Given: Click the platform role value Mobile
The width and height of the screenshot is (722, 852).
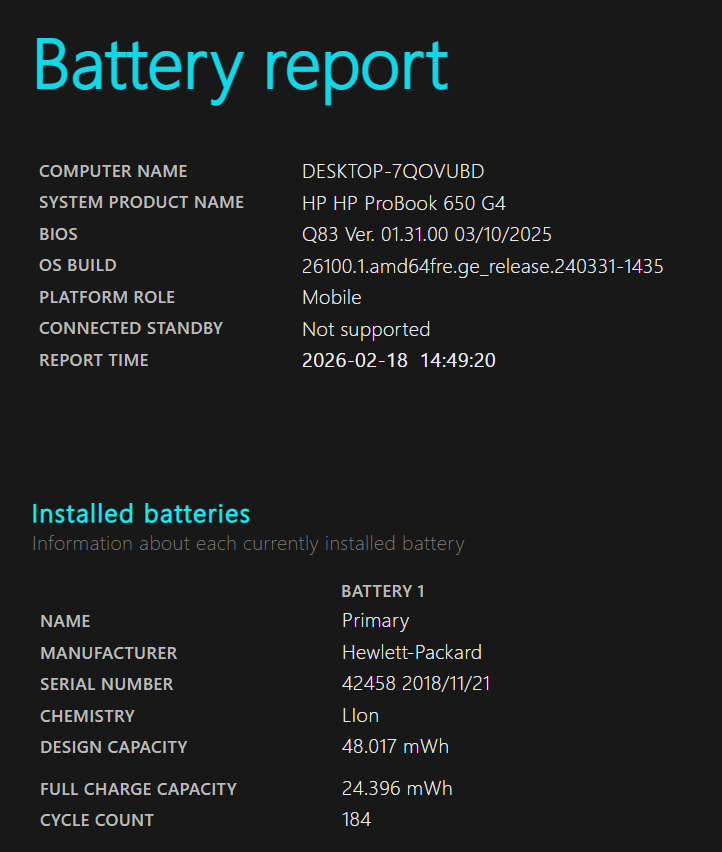Looking at the screenshot, I should tap(332, 298).
